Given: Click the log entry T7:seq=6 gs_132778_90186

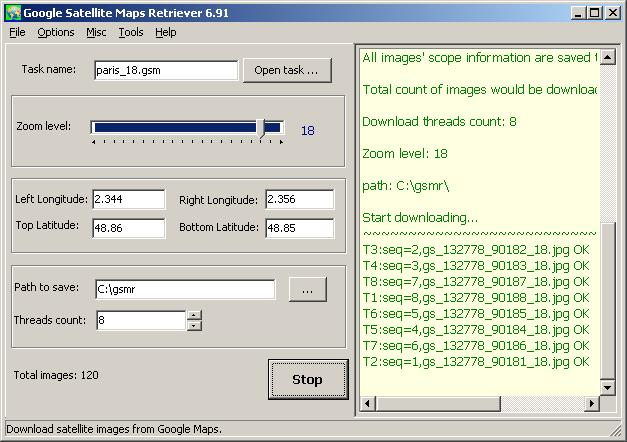Looking at the screenshot, I should coord(476,346).
